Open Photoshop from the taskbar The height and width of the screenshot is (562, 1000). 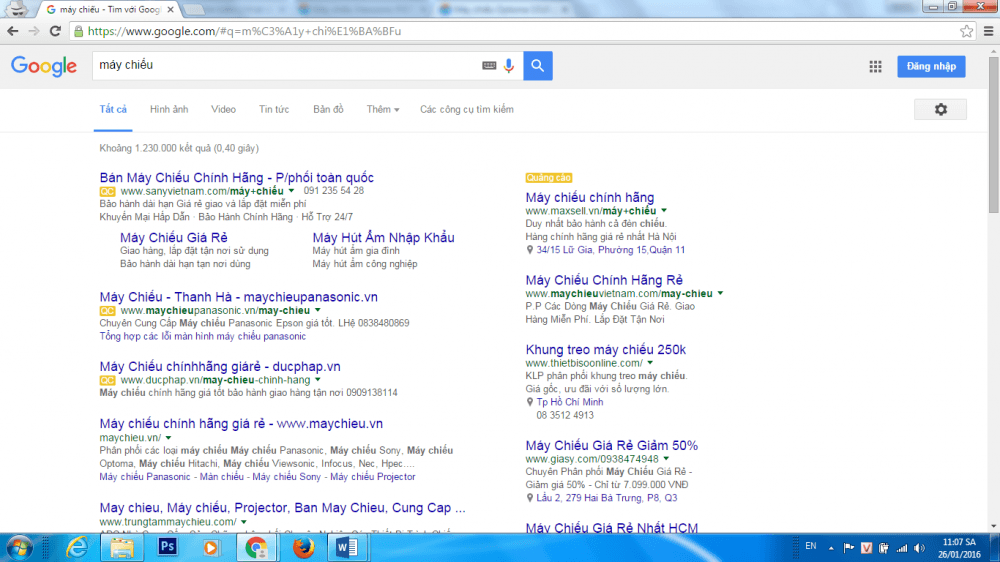tap(167, 547)
